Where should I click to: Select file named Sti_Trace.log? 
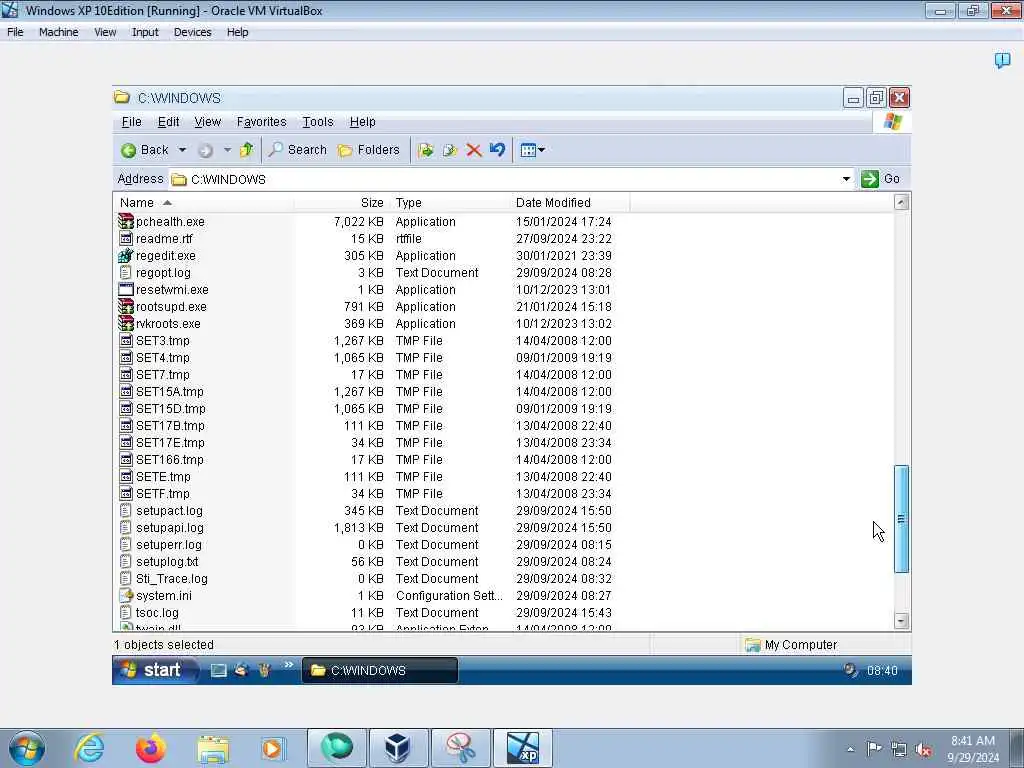(x=172, y=579)
